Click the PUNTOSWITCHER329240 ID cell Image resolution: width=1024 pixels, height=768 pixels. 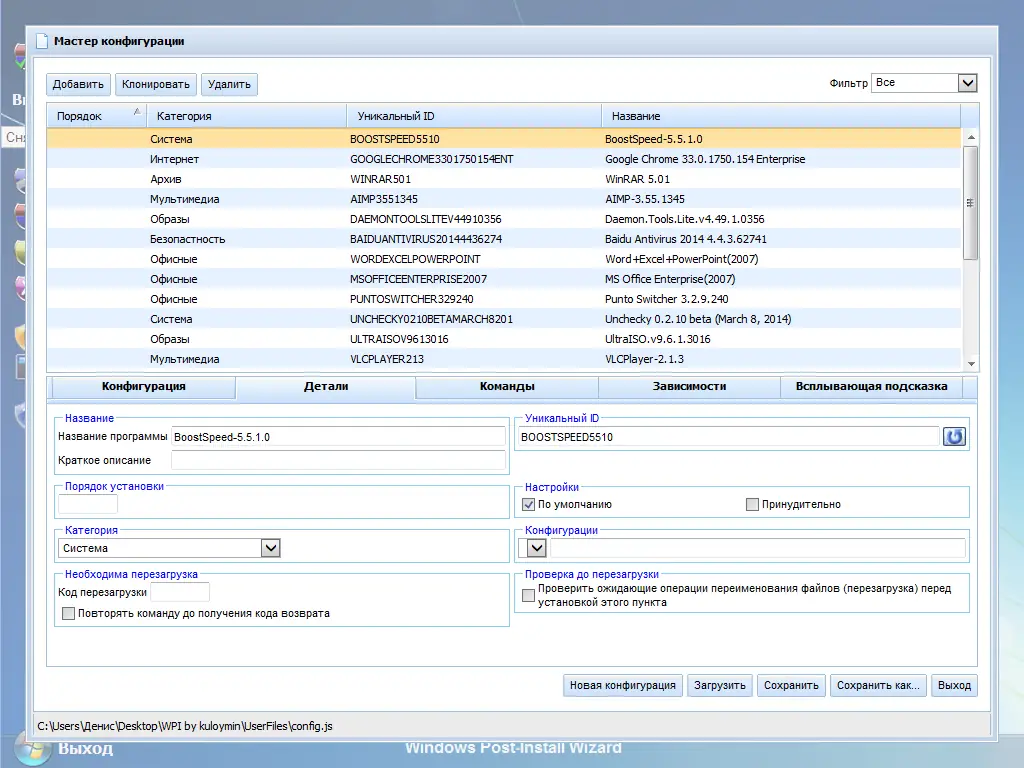tap(411, 299)
